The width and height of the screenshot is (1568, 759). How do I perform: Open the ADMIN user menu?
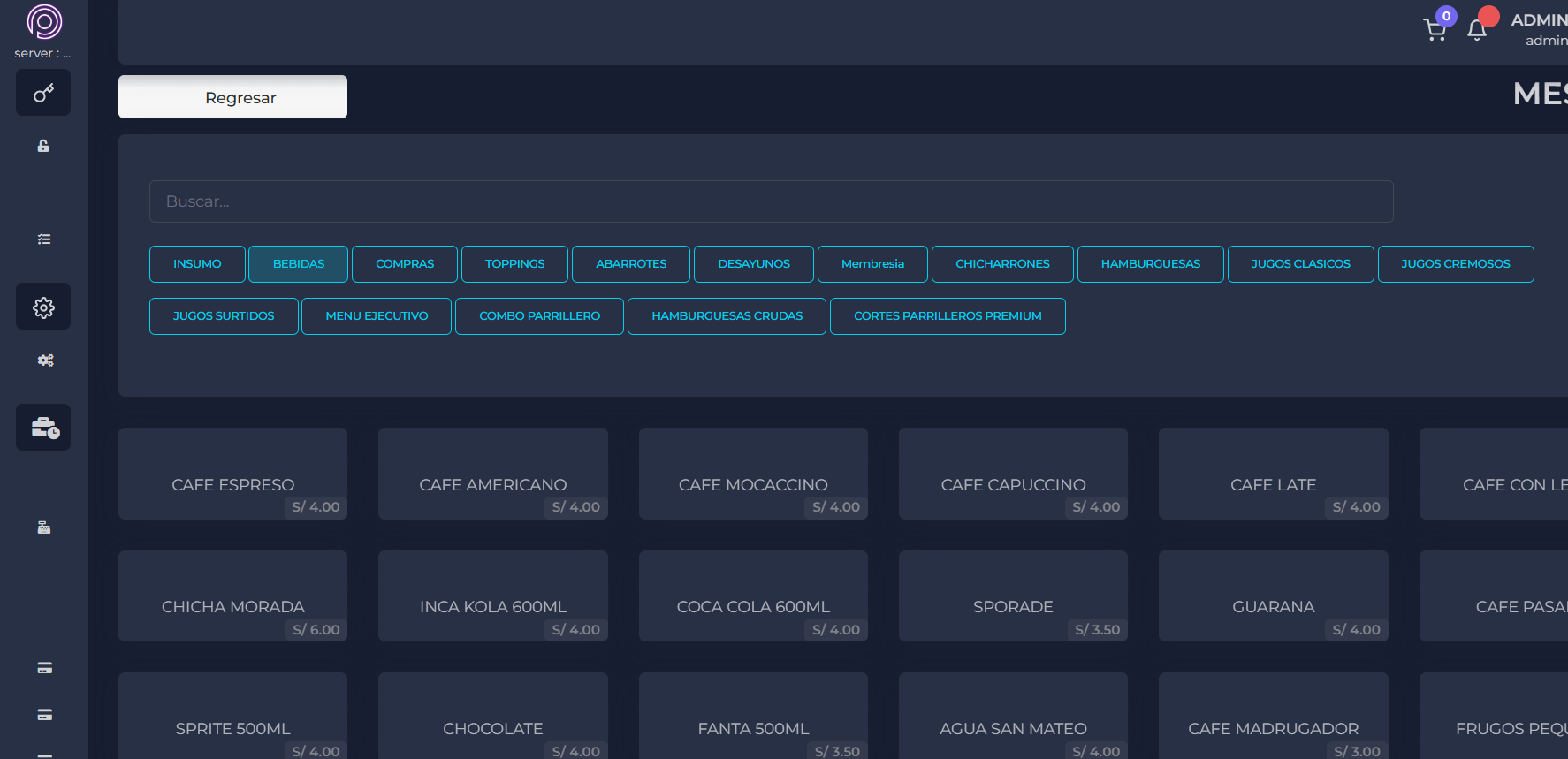pos(1539,29)
